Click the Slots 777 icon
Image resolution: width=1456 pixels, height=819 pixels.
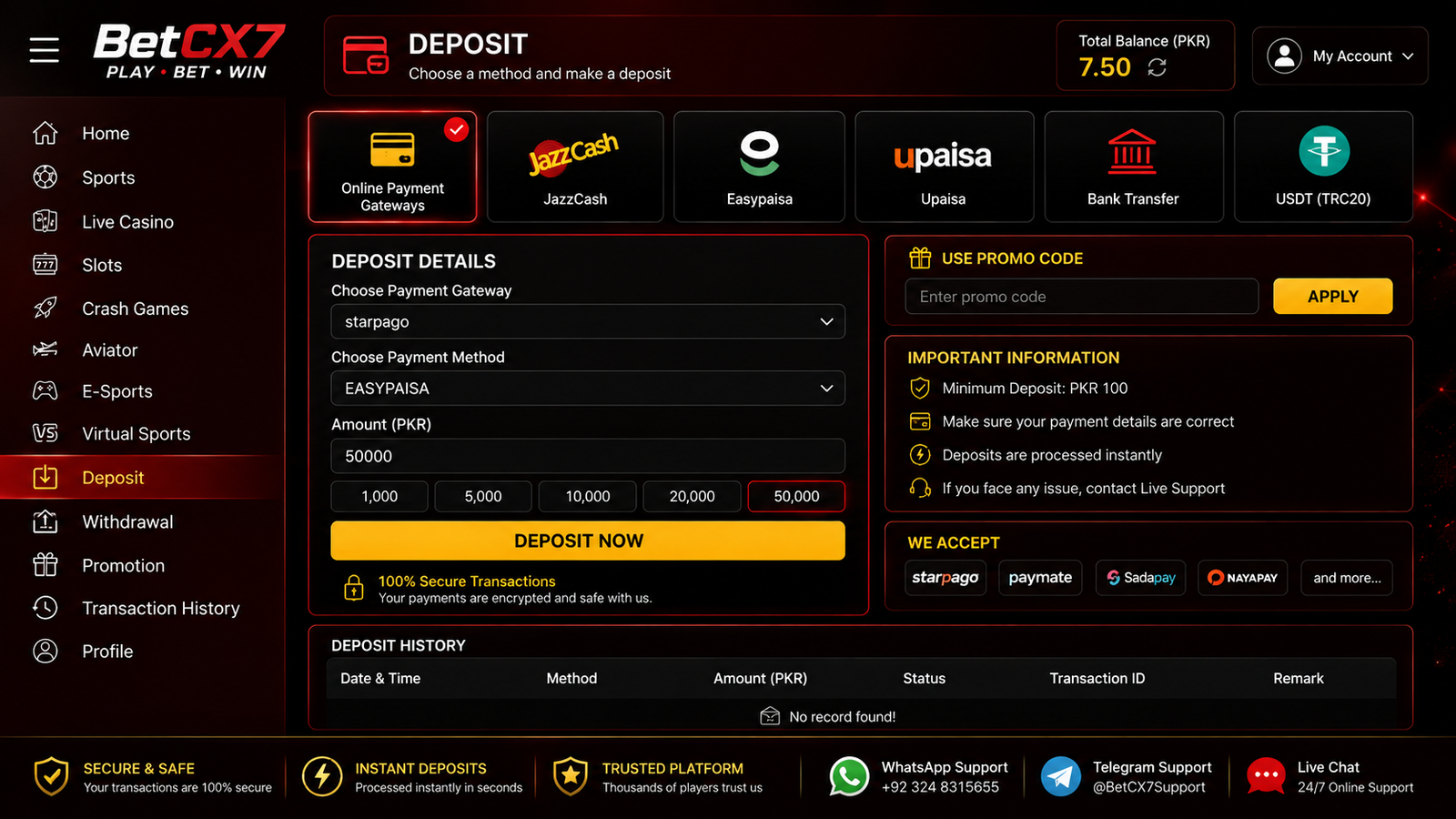tap(45, 265)
